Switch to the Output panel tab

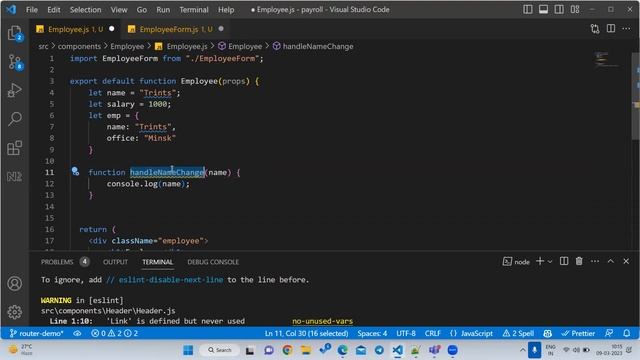pyautogui.click(x=116, y=262)
